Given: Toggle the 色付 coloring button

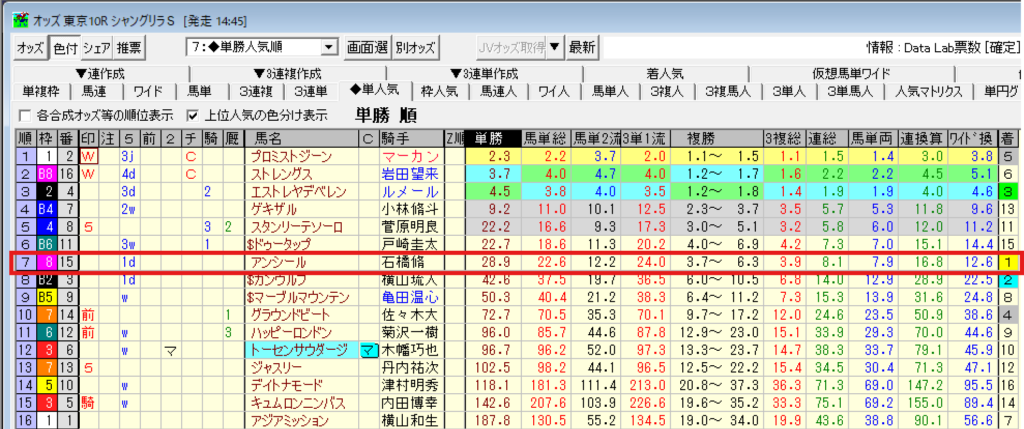Looking at the screenshot, I should pos(63,47).
